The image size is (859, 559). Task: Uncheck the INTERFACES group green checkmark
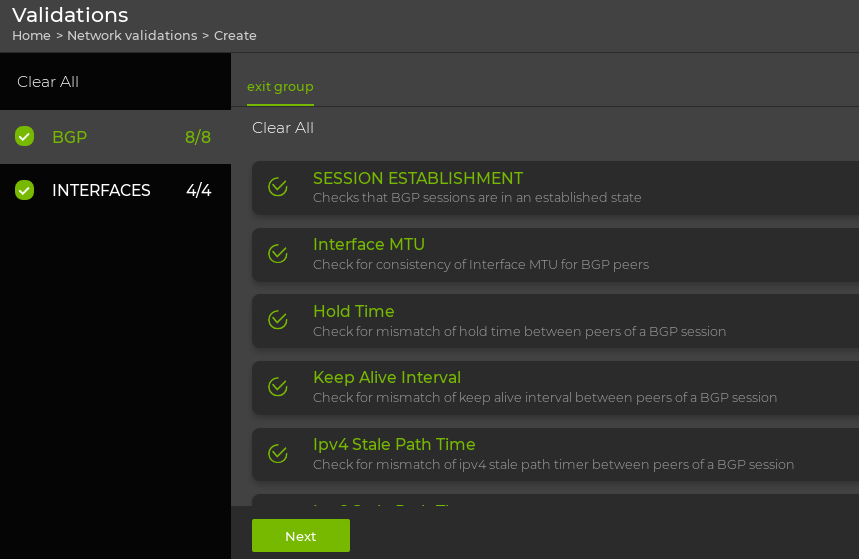(x=25, y=190)
